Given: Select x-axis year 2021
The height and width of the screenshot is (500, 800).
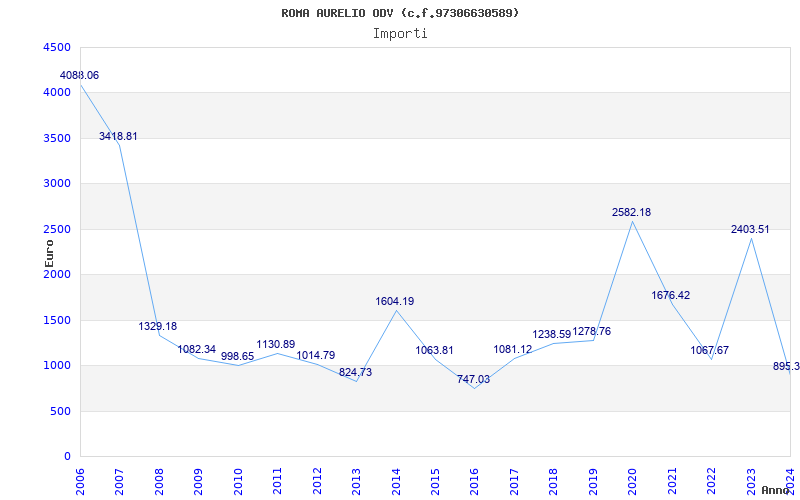Looking at the screenshot, I should coord(672,481).
